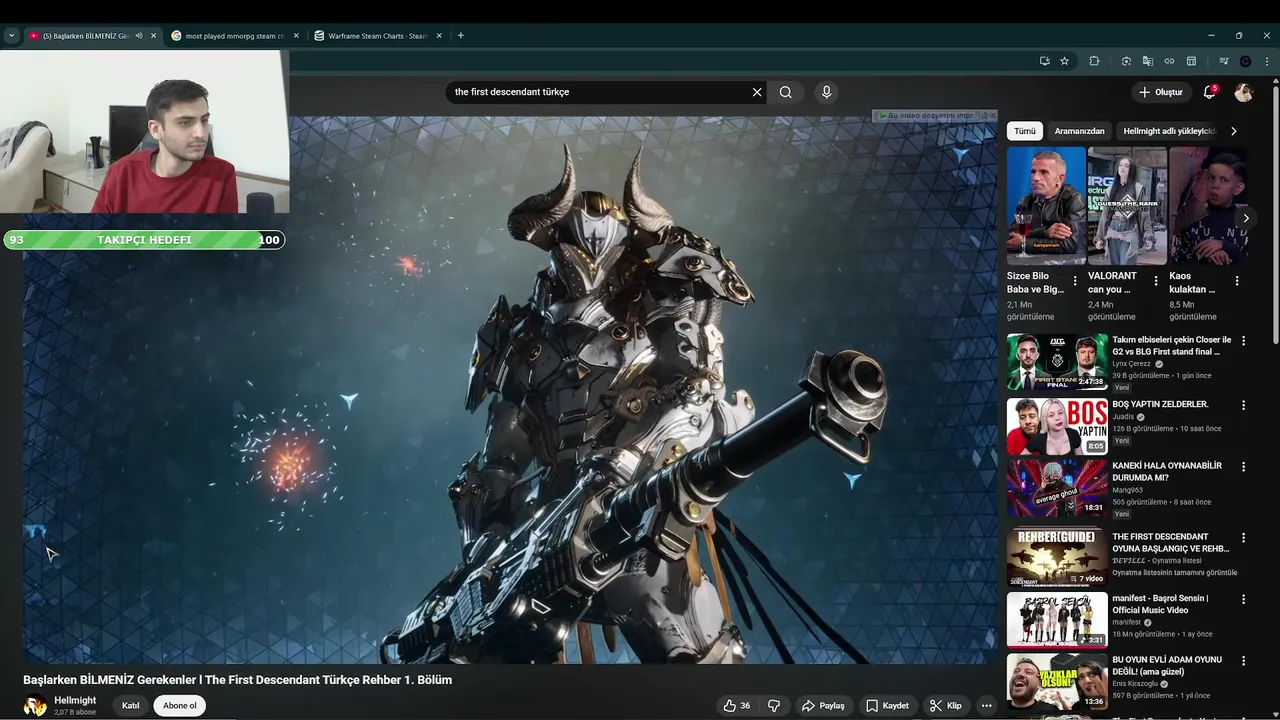Mute the YouTube tab audio icon
1280x720 pixels.
pyautogui.click(x=139, y=36)
